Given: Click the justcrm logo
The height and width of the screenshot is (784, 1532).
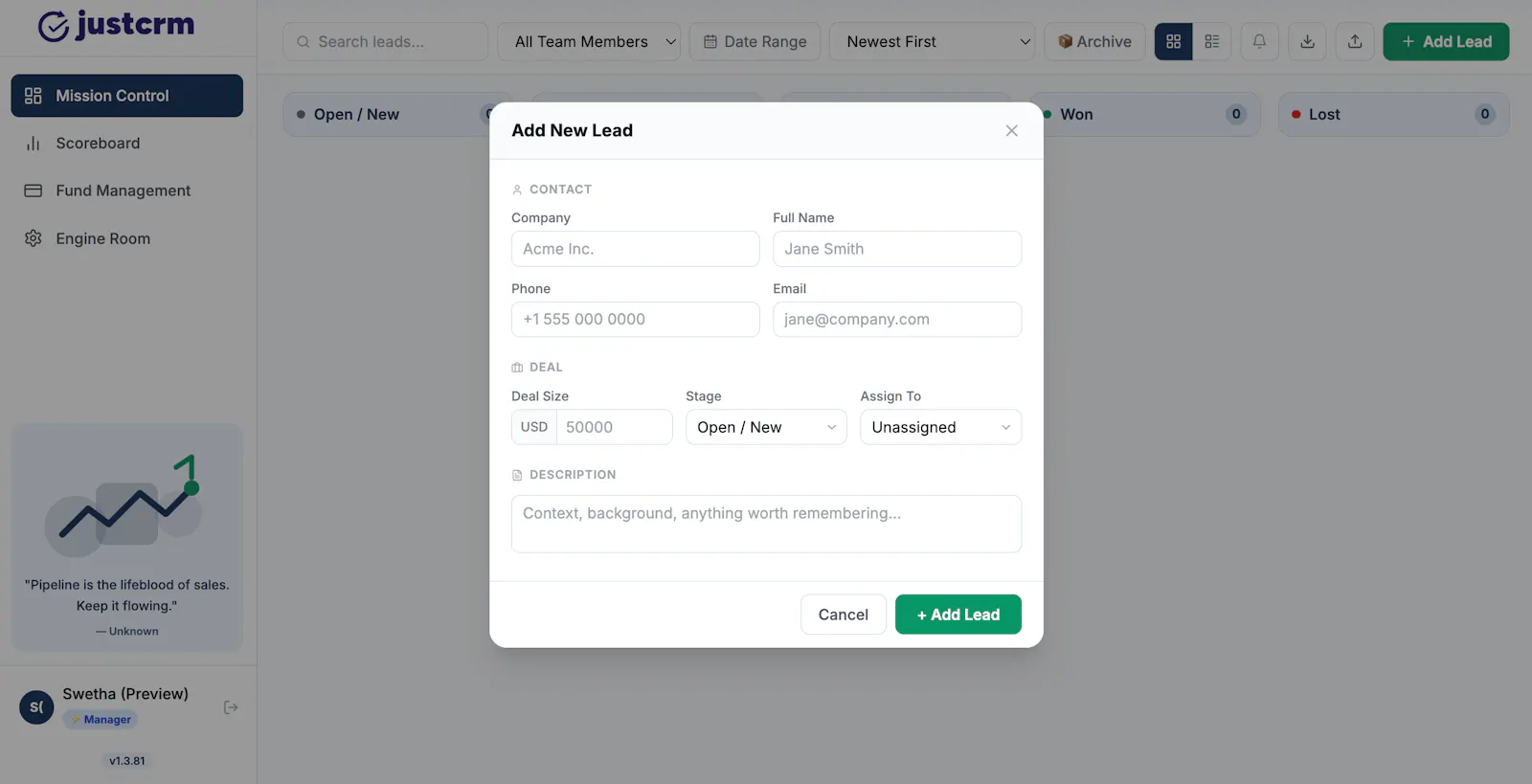Looking at the screenshot, I should click(116, 26).
